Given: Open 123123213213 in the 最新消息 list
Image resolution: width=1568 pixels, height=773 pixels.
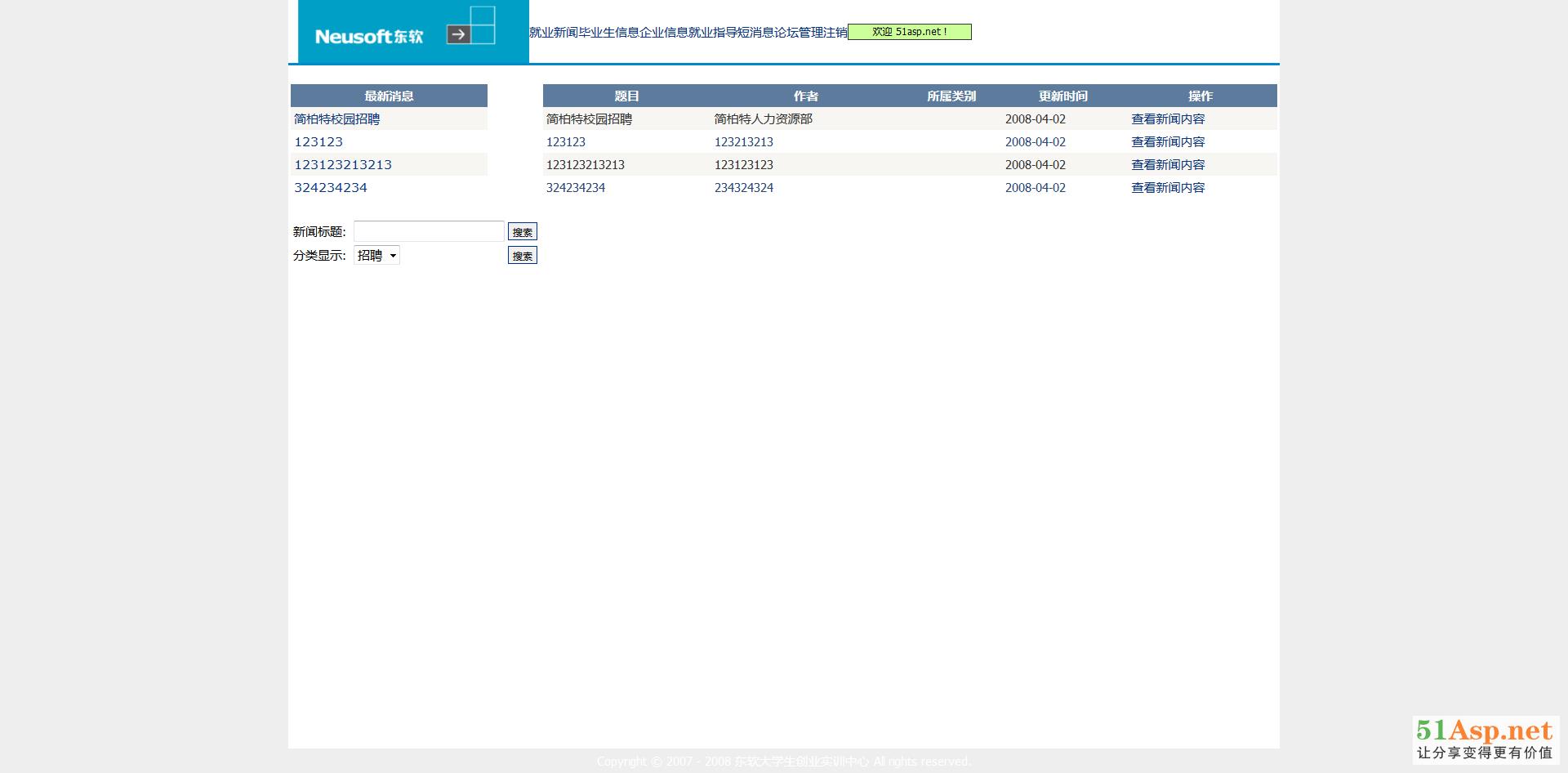Looking at the screenshot, I should click(343, 165).
